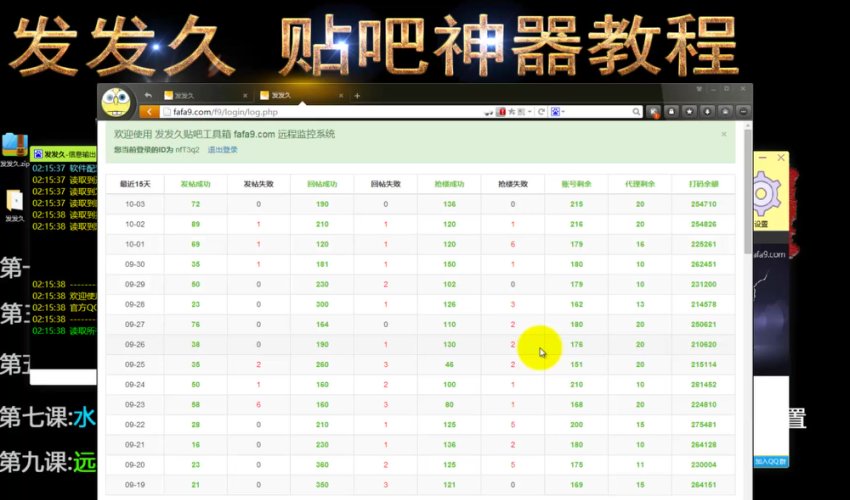Click the minimize button of the yellow settings window
The image size is (850, 500).
(x=762, y=158)
